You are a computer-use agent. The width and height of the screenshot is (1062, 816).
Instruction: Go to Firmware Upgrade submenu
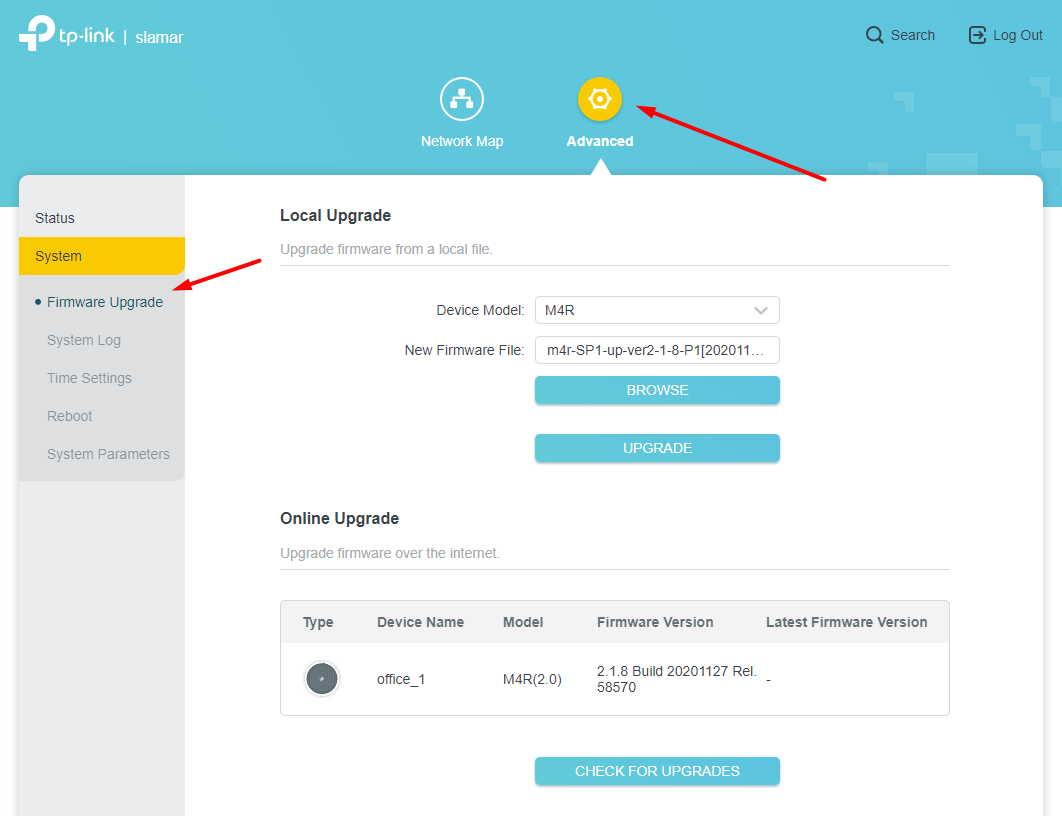105,302
